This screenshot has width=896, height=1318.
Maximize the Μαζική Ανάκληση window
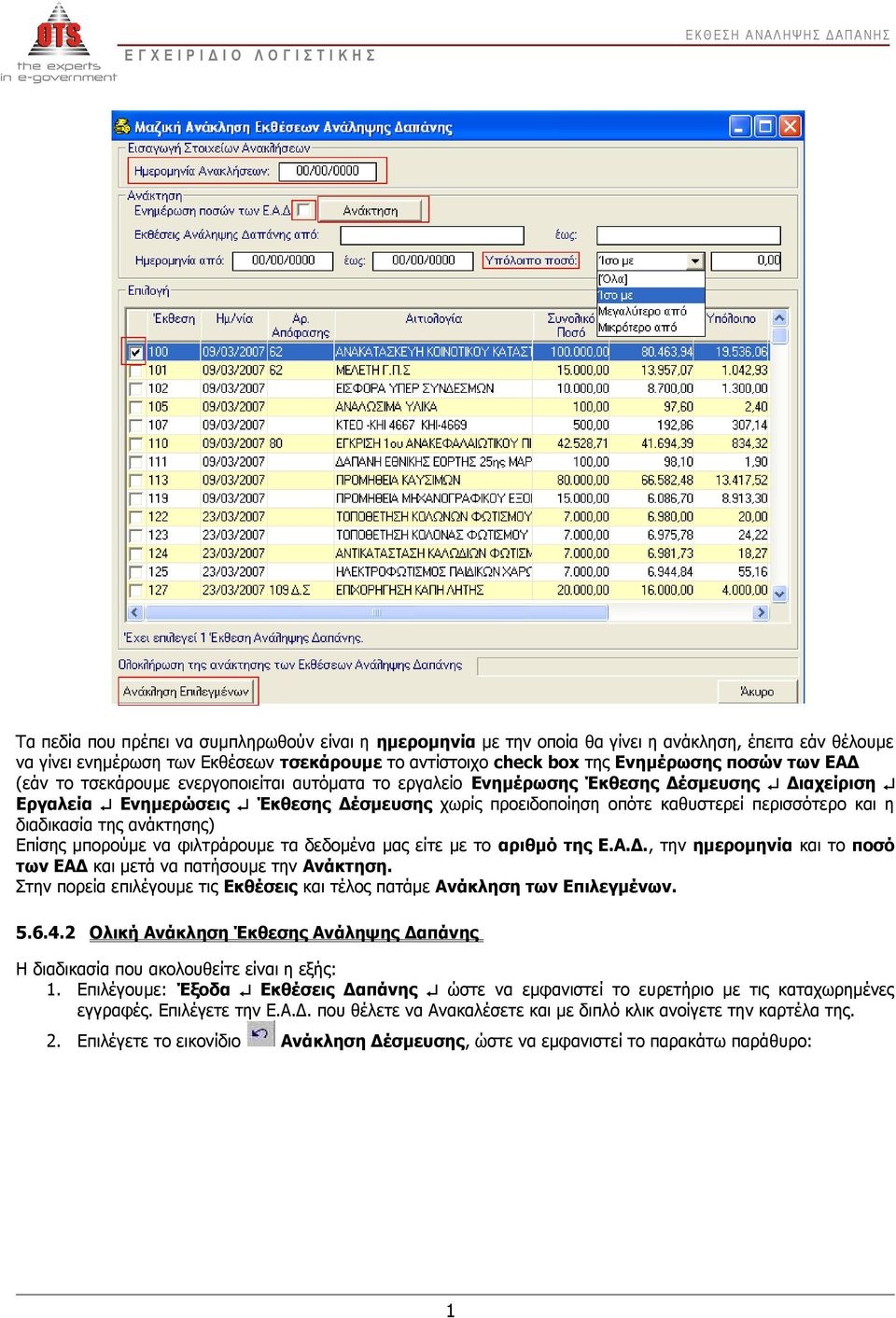[765, 126]
